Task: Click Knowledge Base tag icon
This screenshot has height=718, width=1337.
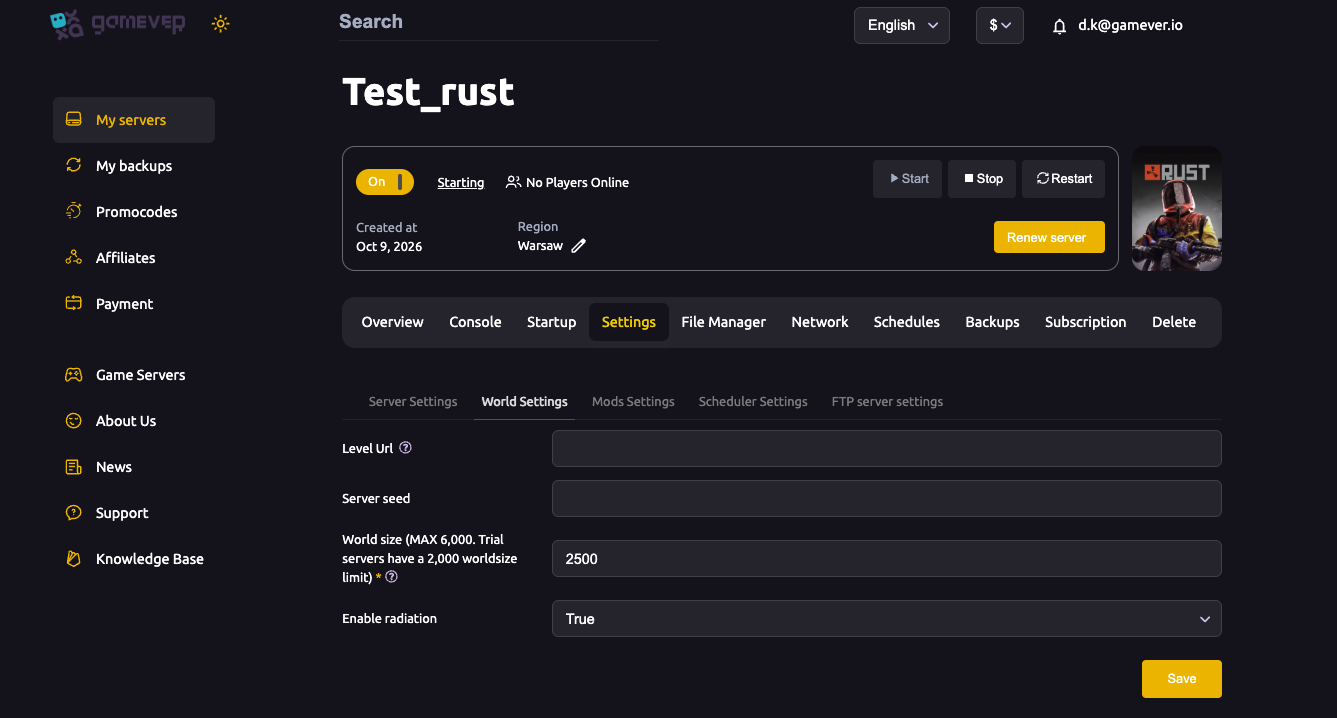Action: click(x=73, y=559)
